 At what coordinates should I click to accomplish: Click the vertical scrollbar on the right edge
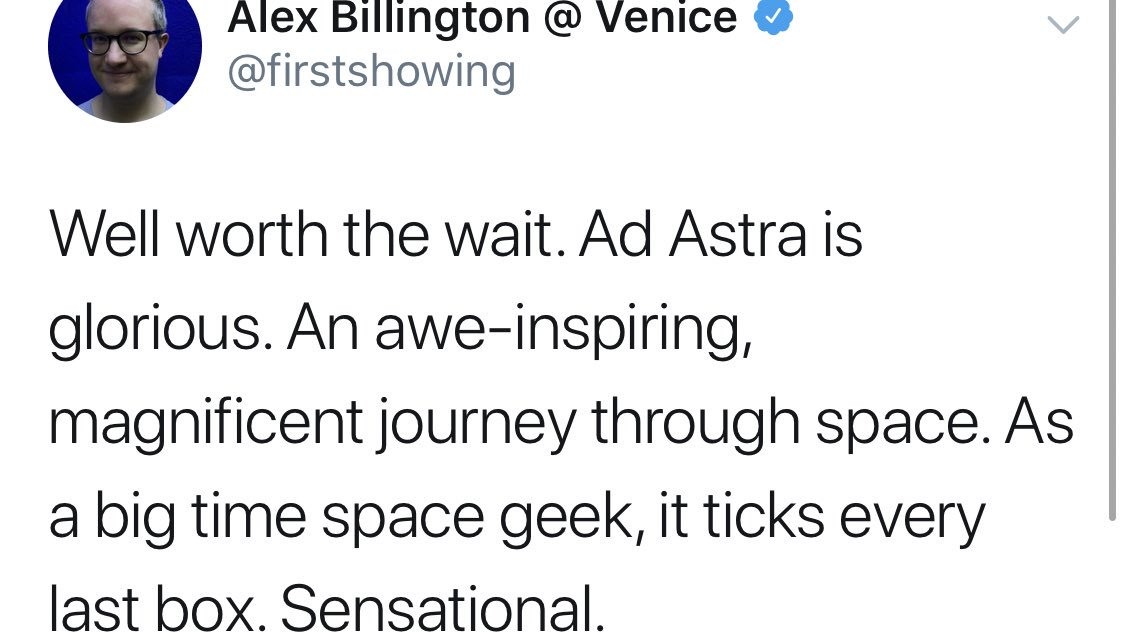click(1112, 258)
